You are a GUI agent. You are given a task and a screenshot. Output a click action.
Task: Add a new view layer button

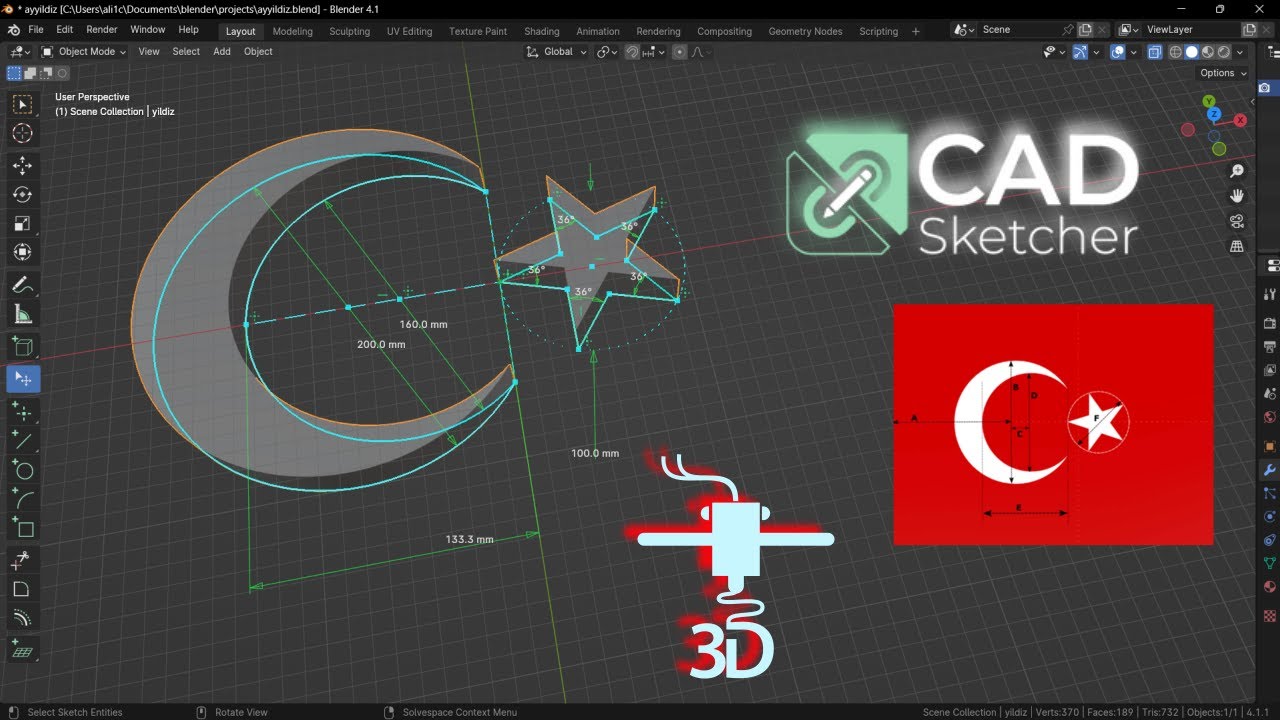[1249, 30]
